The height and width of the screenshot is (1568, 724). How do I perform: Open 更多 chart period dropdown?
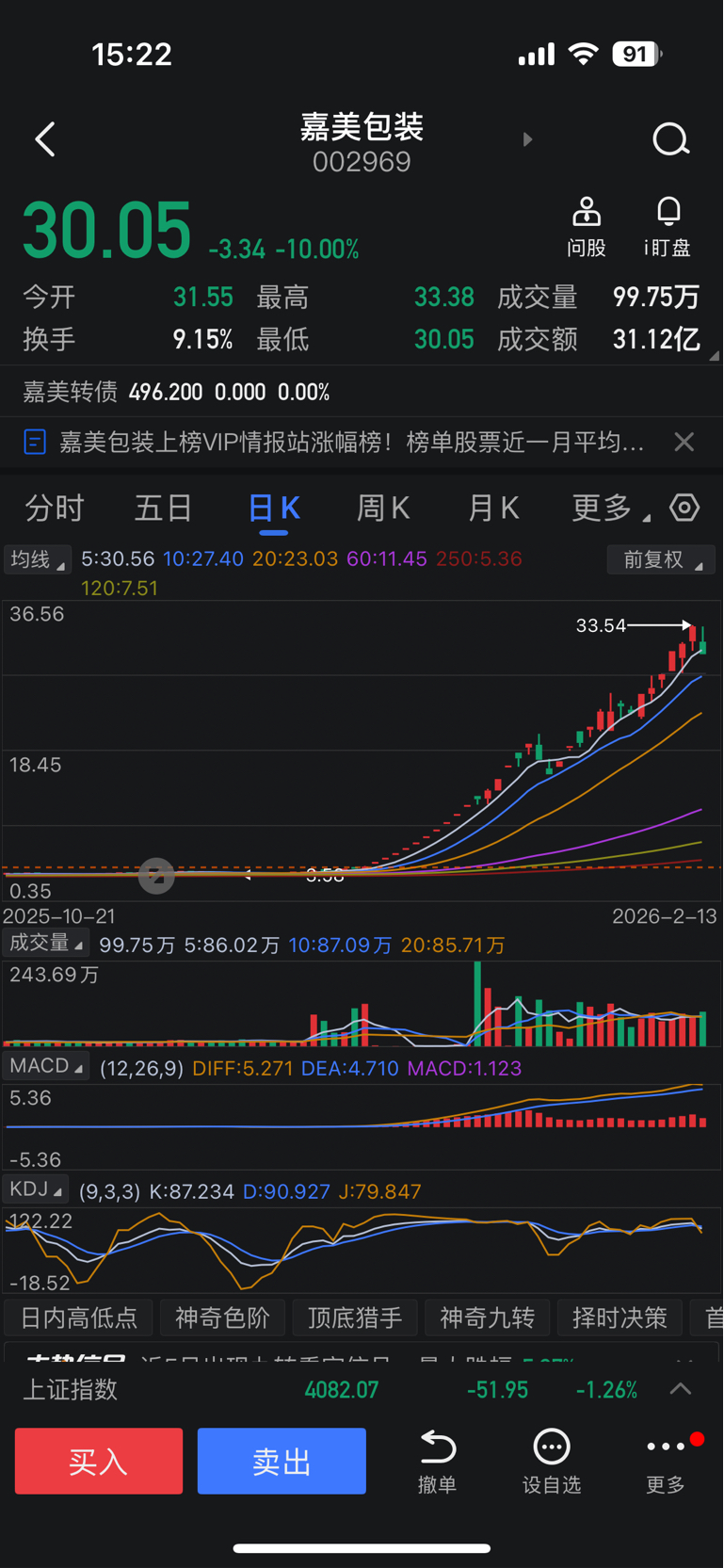click(610, 509)
